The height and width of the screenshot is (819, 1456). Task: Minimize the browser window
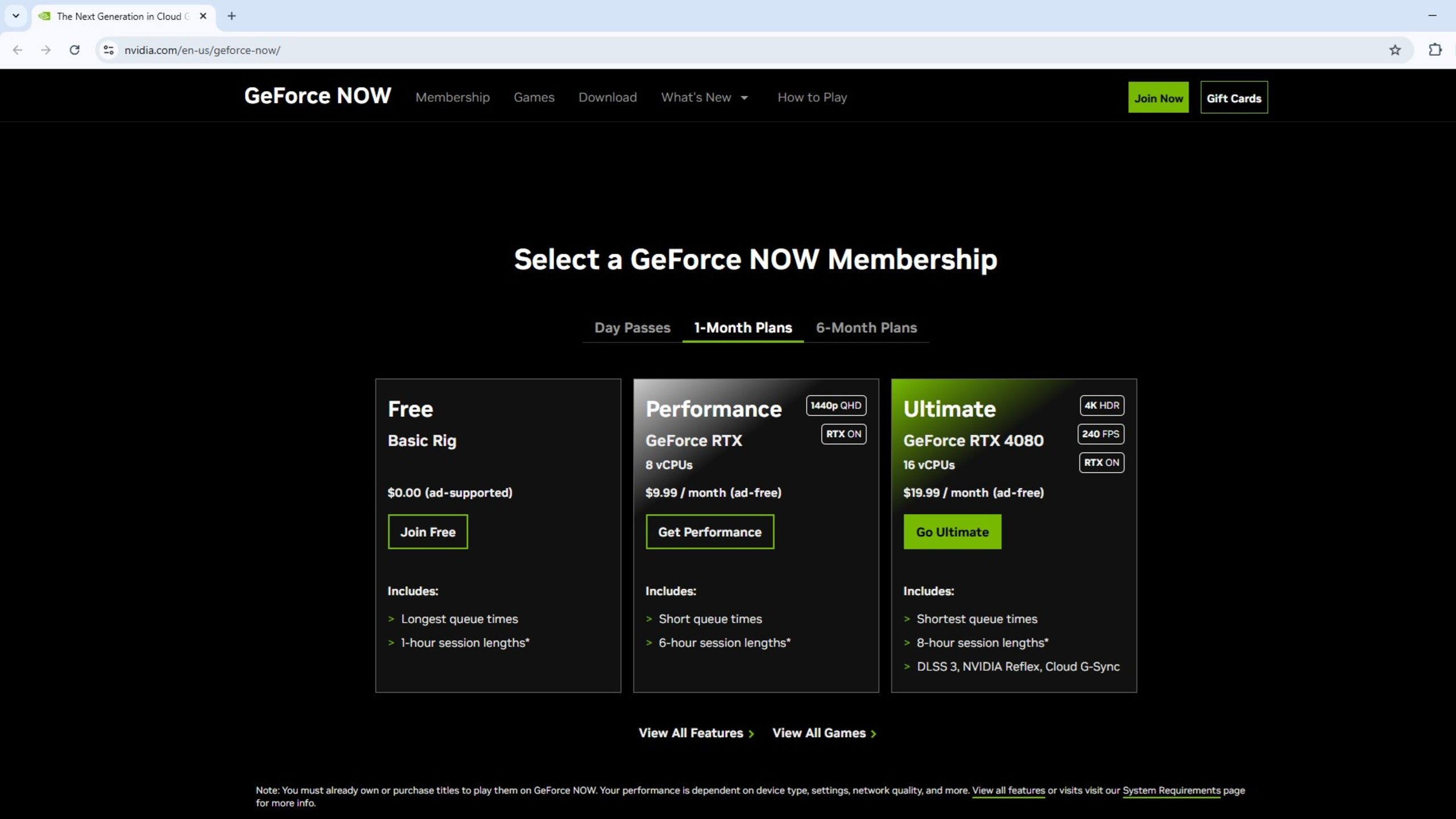click(1432, 16)
